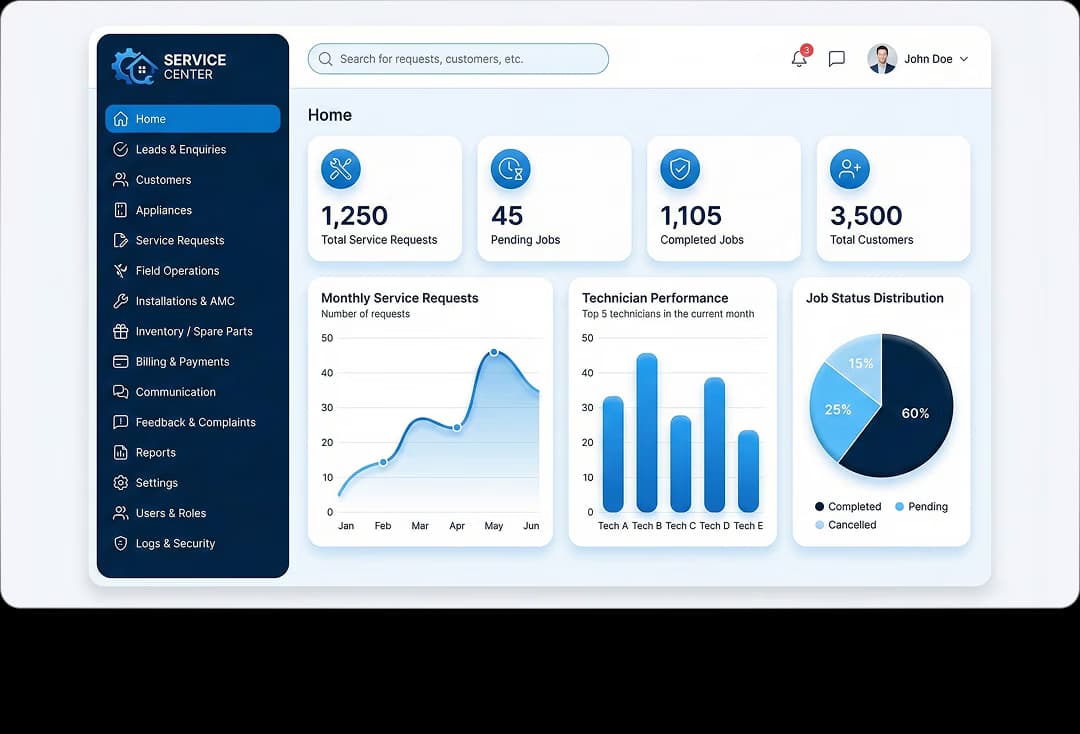This screenshot has height=734, width=1080.
Task: Open the chat messages icon
Action: coord(836,58)
